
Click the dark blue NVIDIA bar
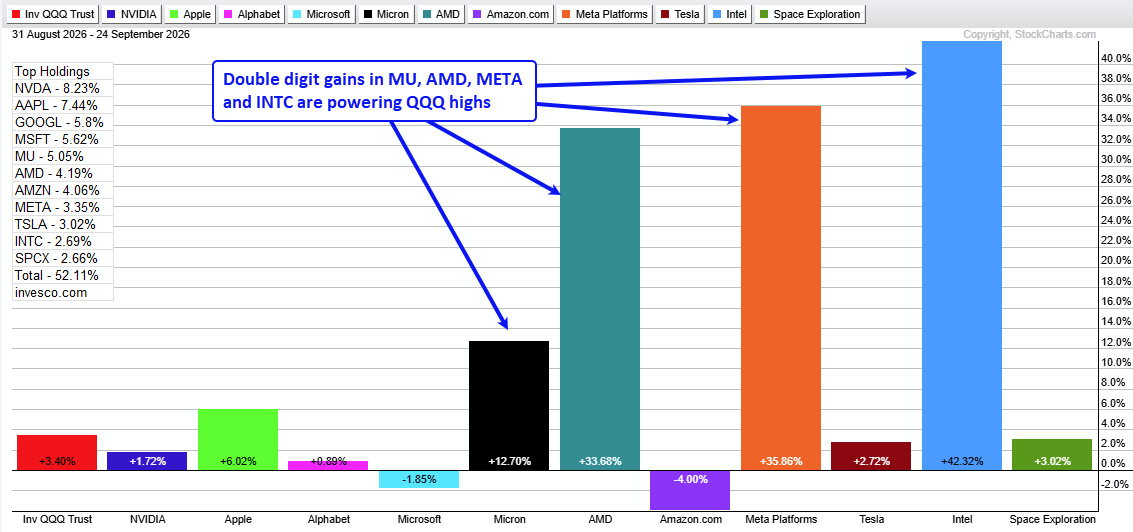point(147,462)
